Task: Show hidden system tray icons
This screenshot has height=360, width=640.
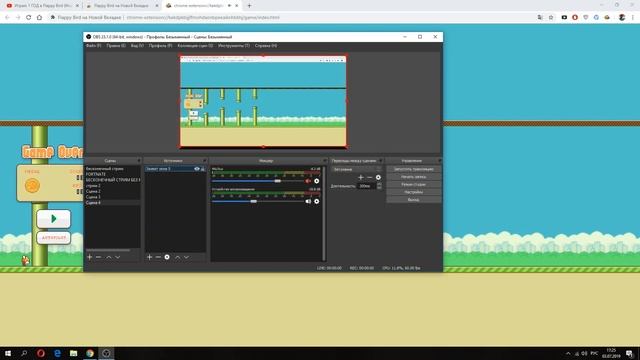Action: tap(568, 353)
